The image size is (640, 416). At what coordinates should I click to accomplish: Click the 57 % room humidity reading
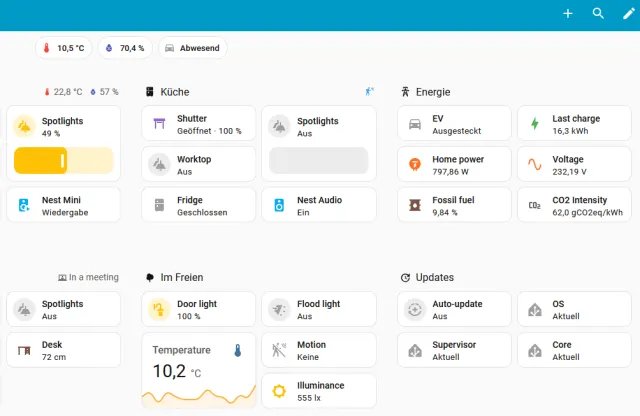click(x=104, y=92)
